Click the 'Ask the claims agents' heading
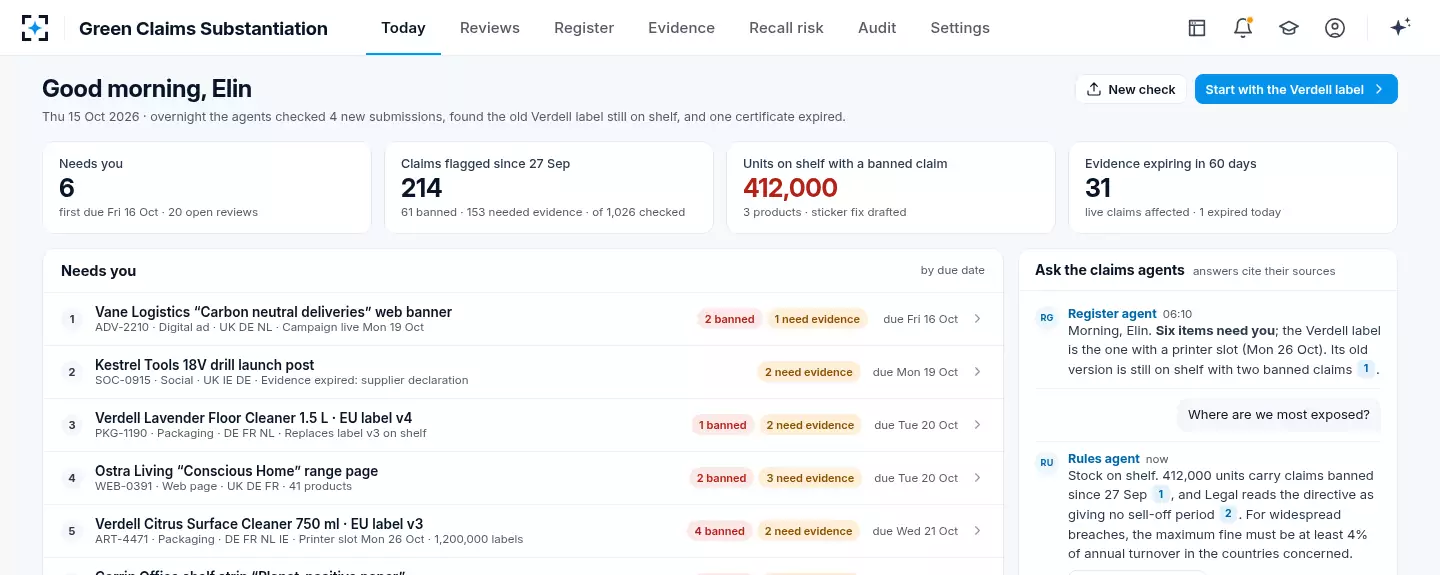 tap(1110, 270)
